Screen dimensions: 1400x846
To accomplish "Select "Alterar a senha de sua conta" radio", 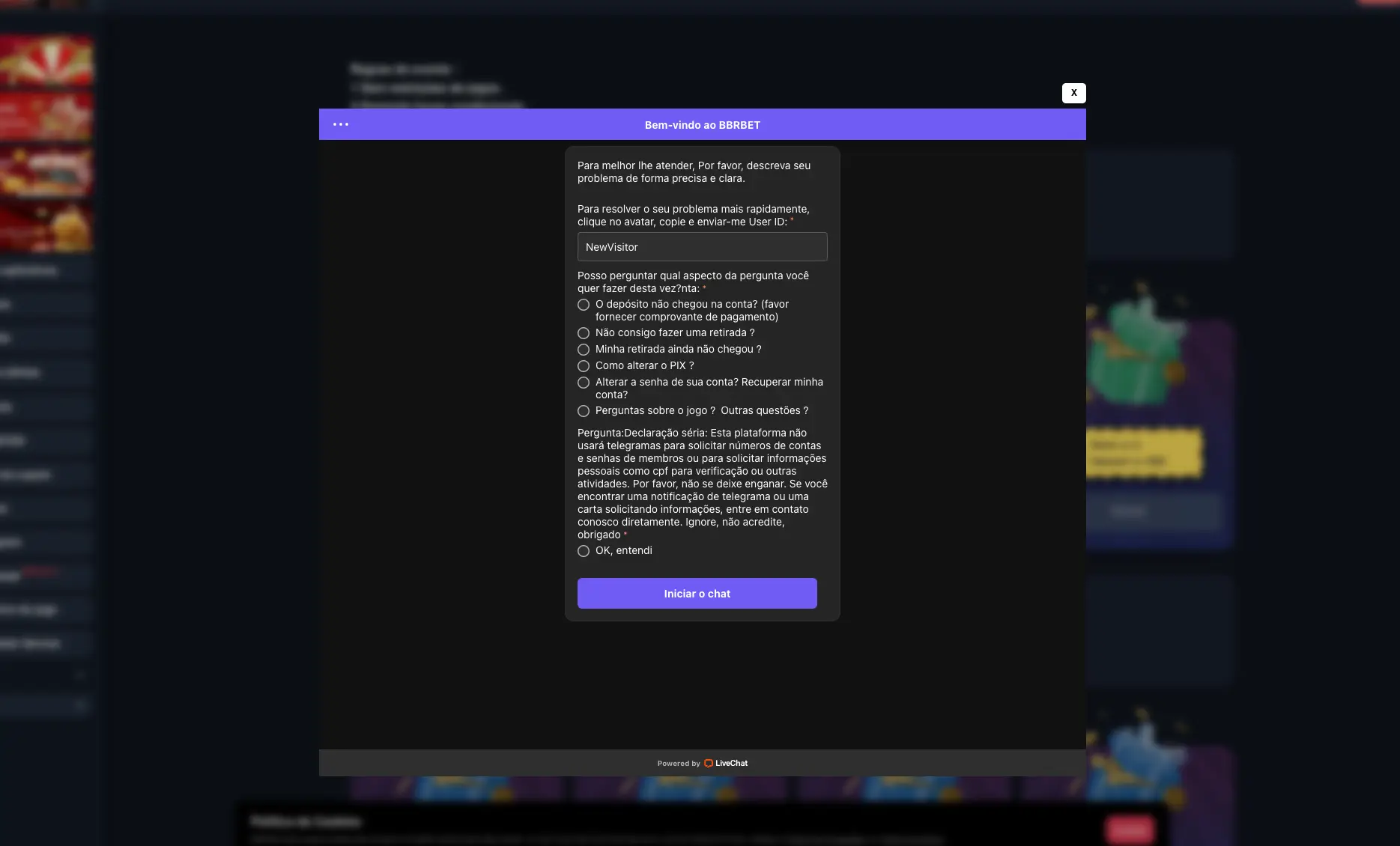I will point(584,383).
